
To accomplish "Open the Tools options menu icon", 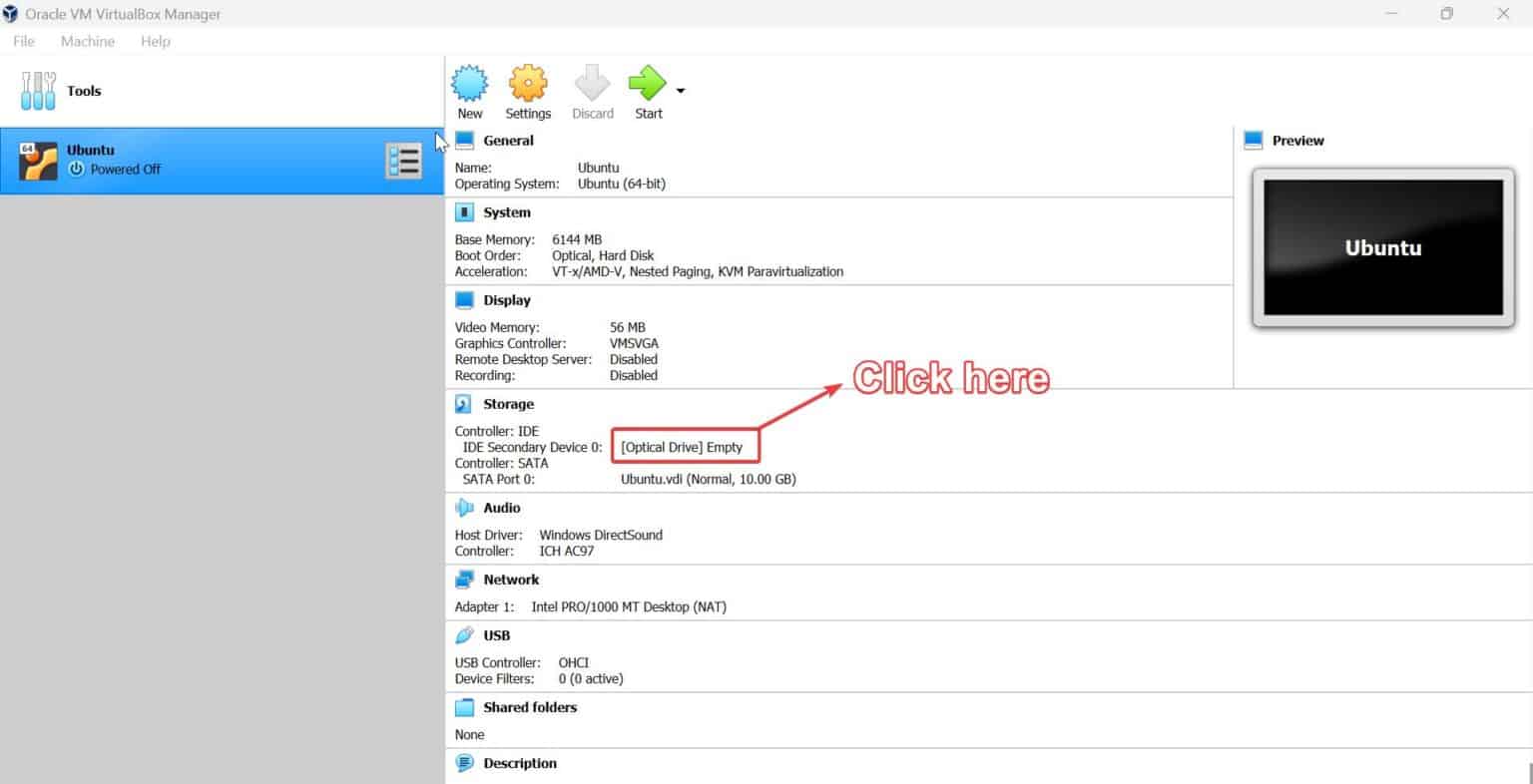I will click(x=37, y=91).
